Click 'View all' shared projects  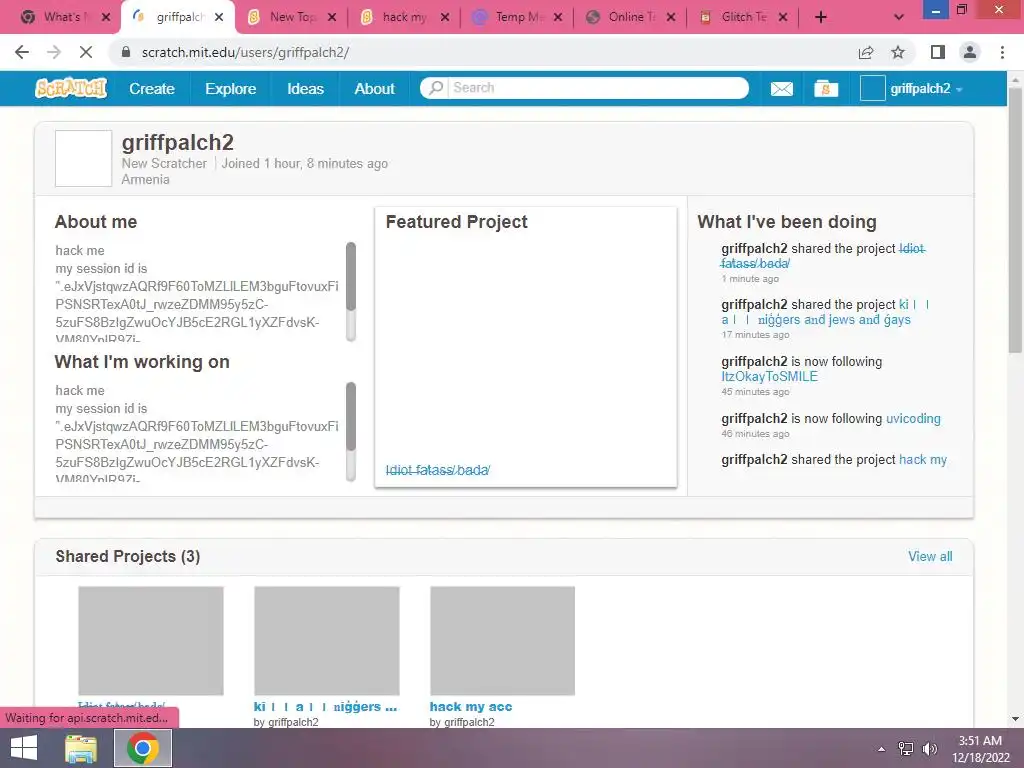(930, 556)
